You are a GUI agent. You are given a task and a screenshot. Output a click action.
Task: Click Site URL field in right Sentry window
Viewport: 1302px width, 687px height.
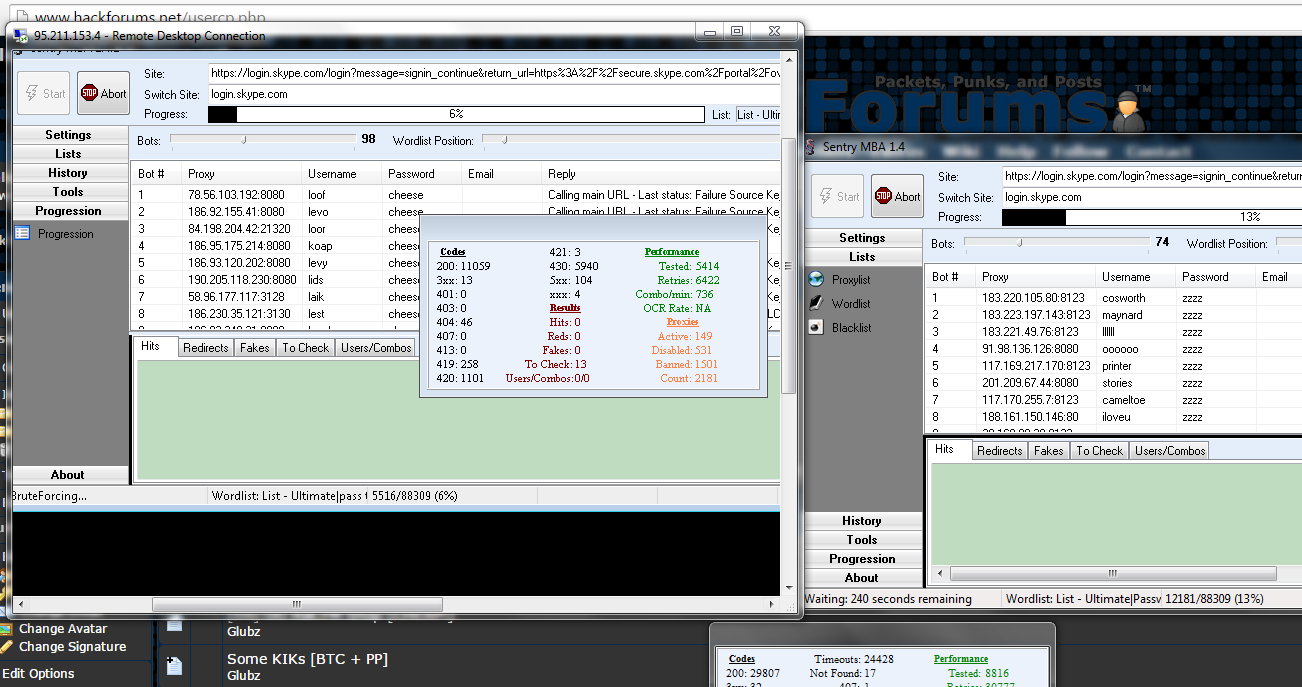[x=1152, y=176]
